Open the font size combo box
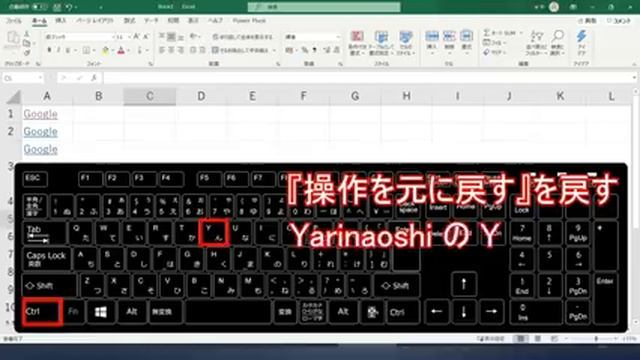Image resolution: width=640 pixels, height=360 pixels. (x=123, y=37)
